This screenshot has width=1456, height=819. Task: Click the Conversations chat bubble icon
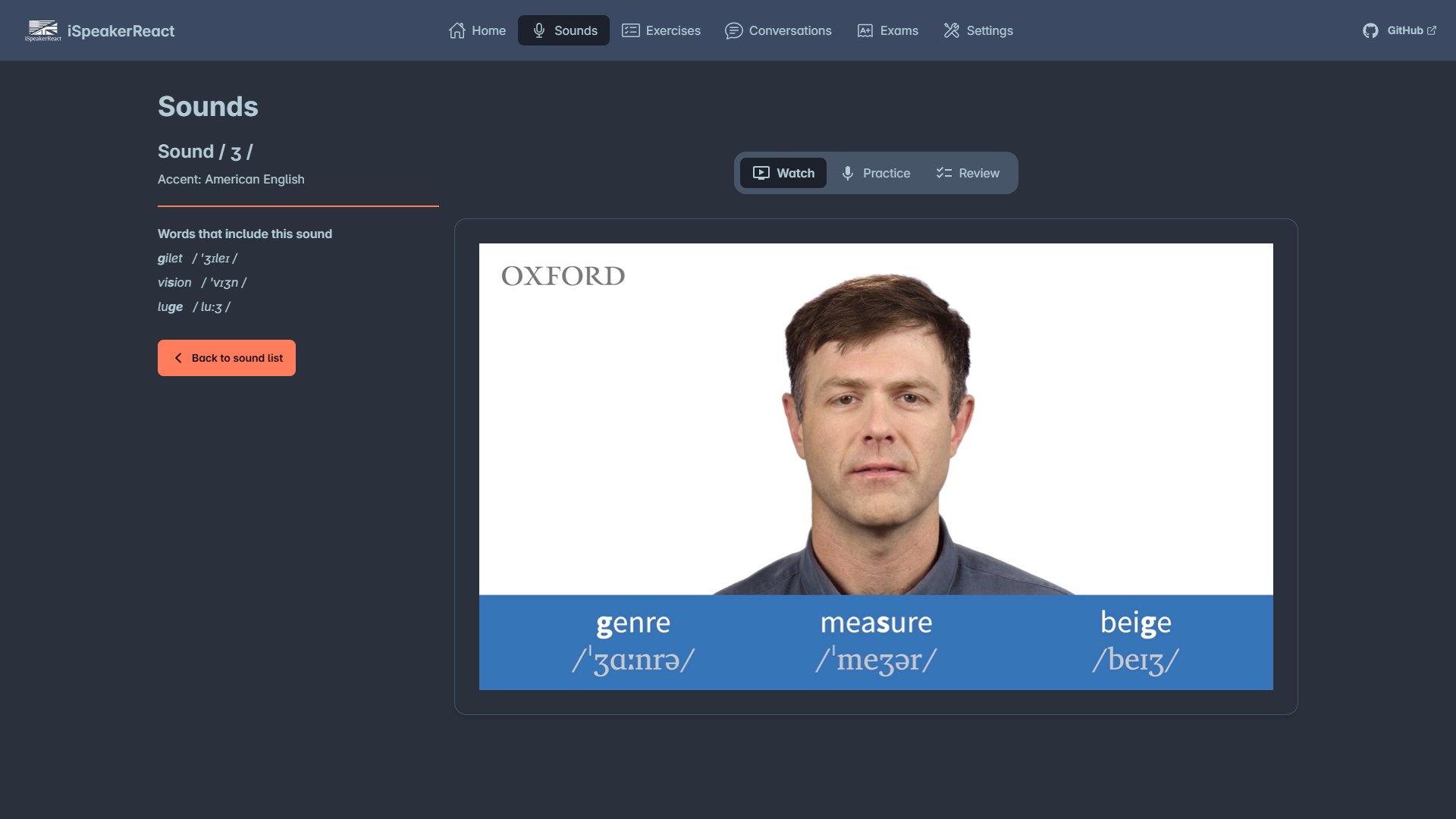point(733,30)
